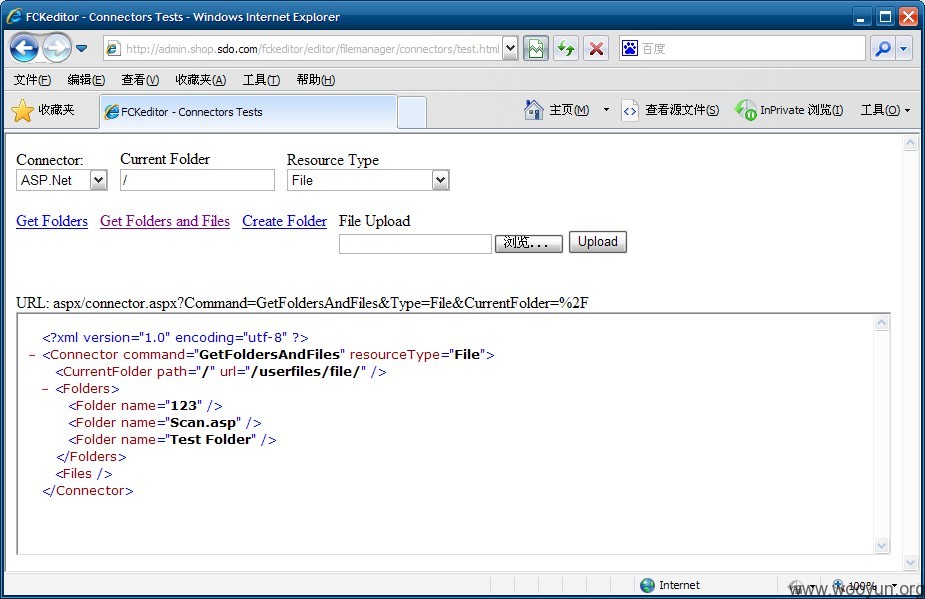
Task: Open the 工具(O) command bar menu
Action: pyautogui.click(x=885, y=110)
